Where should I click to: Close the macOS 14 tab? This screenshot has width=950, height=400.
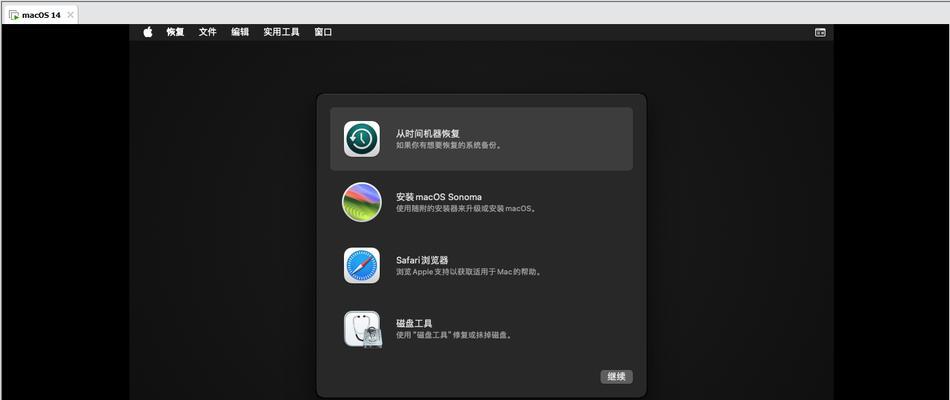[x=70, y=15]
